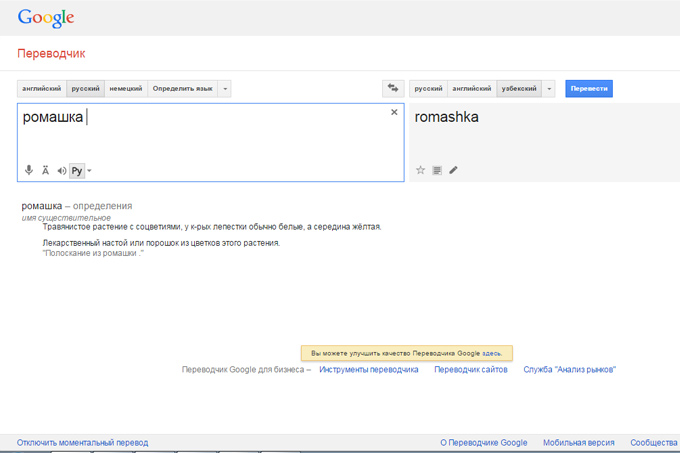Viewport: 680px width, 453px height.
Task: Click the blue Перевести button
Action: pos(589,88)
